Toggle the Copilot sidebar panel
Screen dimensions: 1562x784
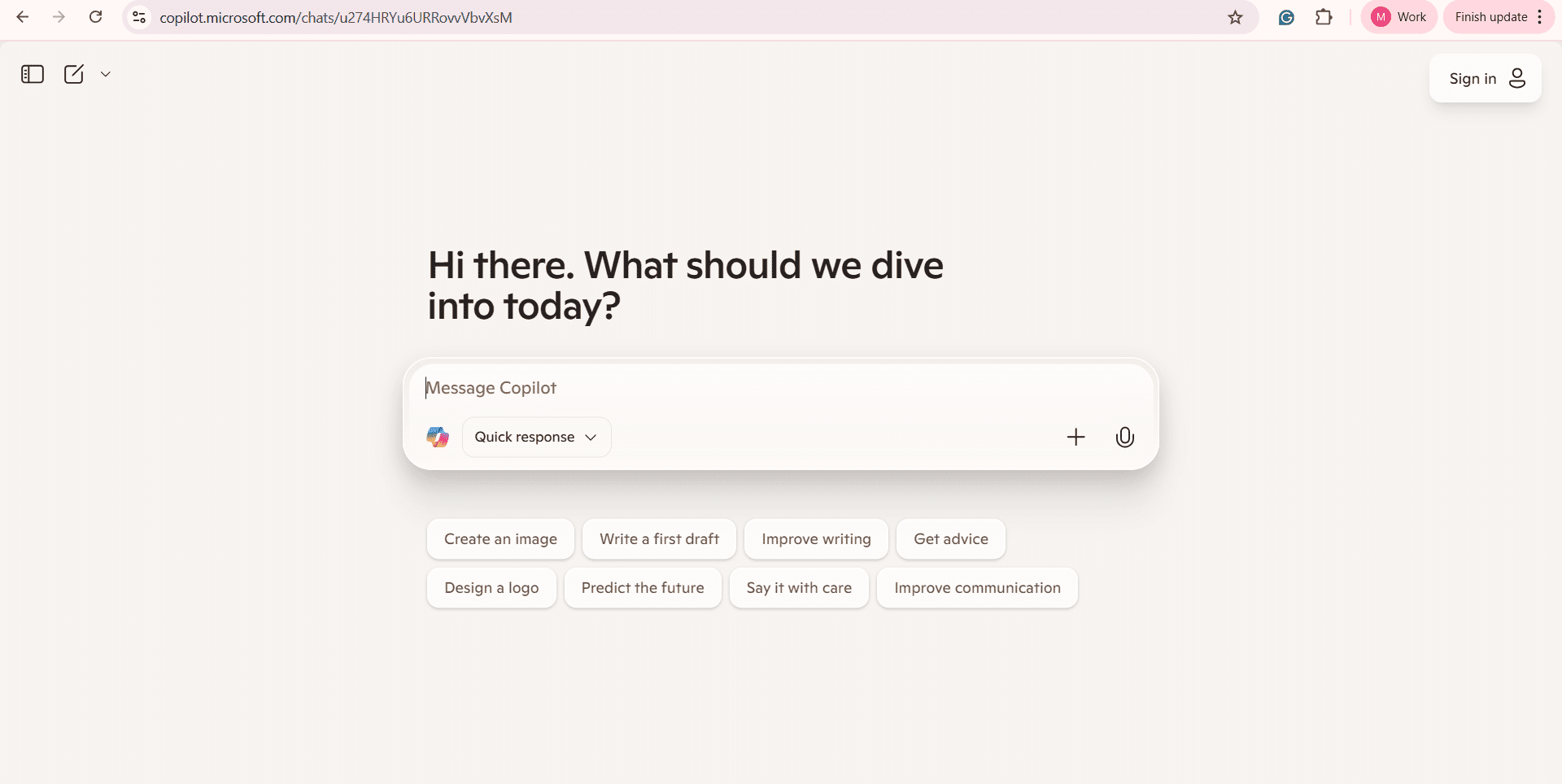pos(33,74)
